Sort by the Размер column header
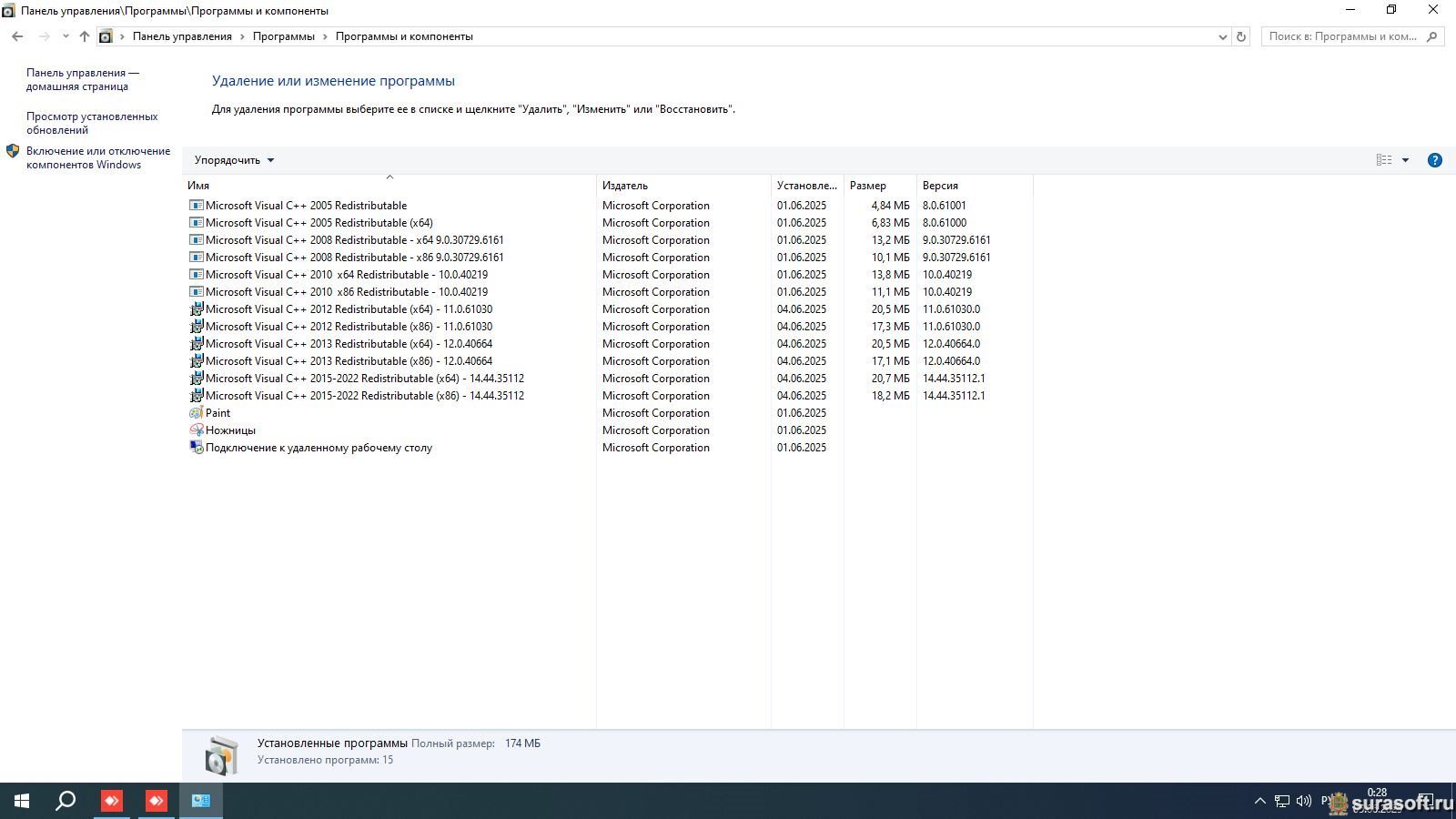Screen dimensions: 1456x819 pos(880,186)
